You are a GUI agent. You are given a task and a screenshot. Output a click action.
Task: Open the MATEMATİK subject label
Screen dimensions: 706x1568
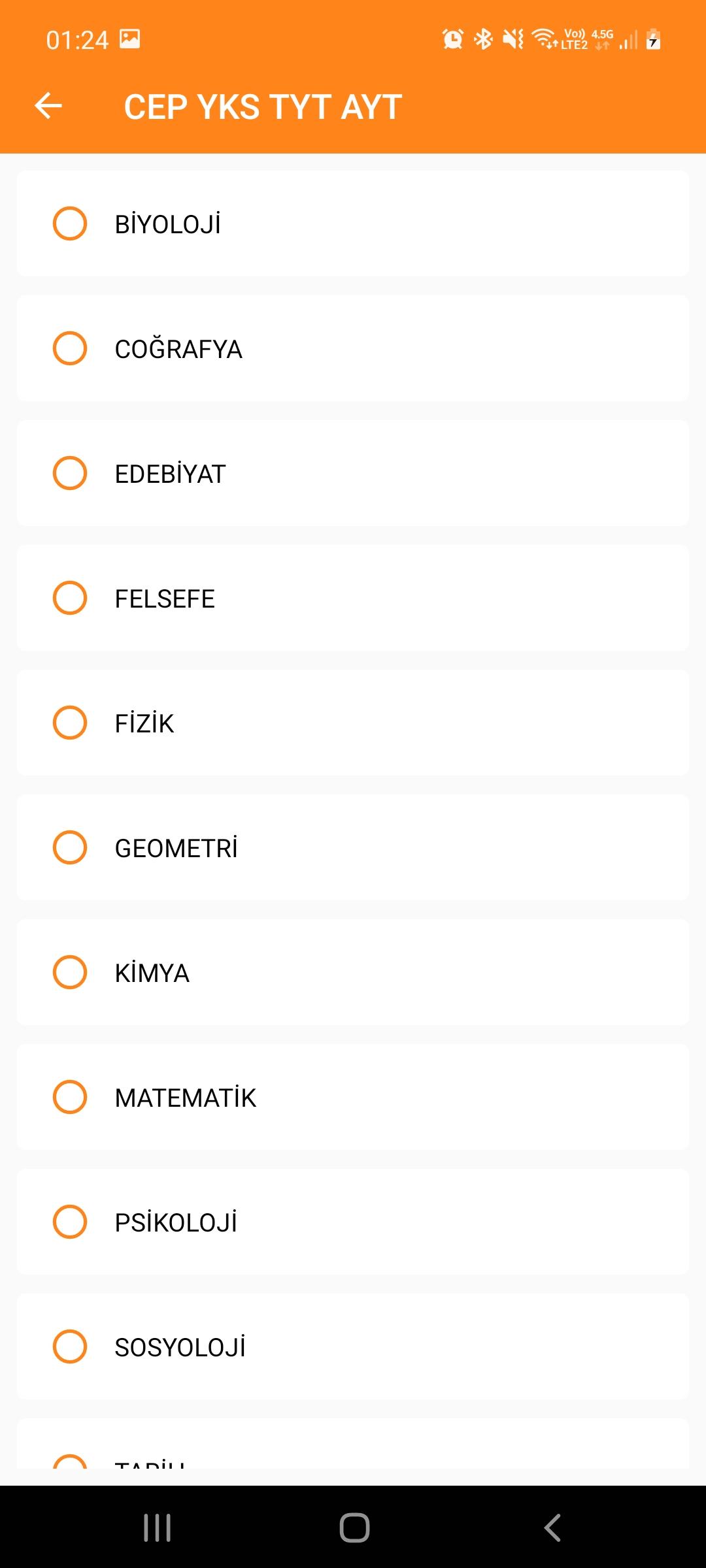click(x=186, y=1098)
